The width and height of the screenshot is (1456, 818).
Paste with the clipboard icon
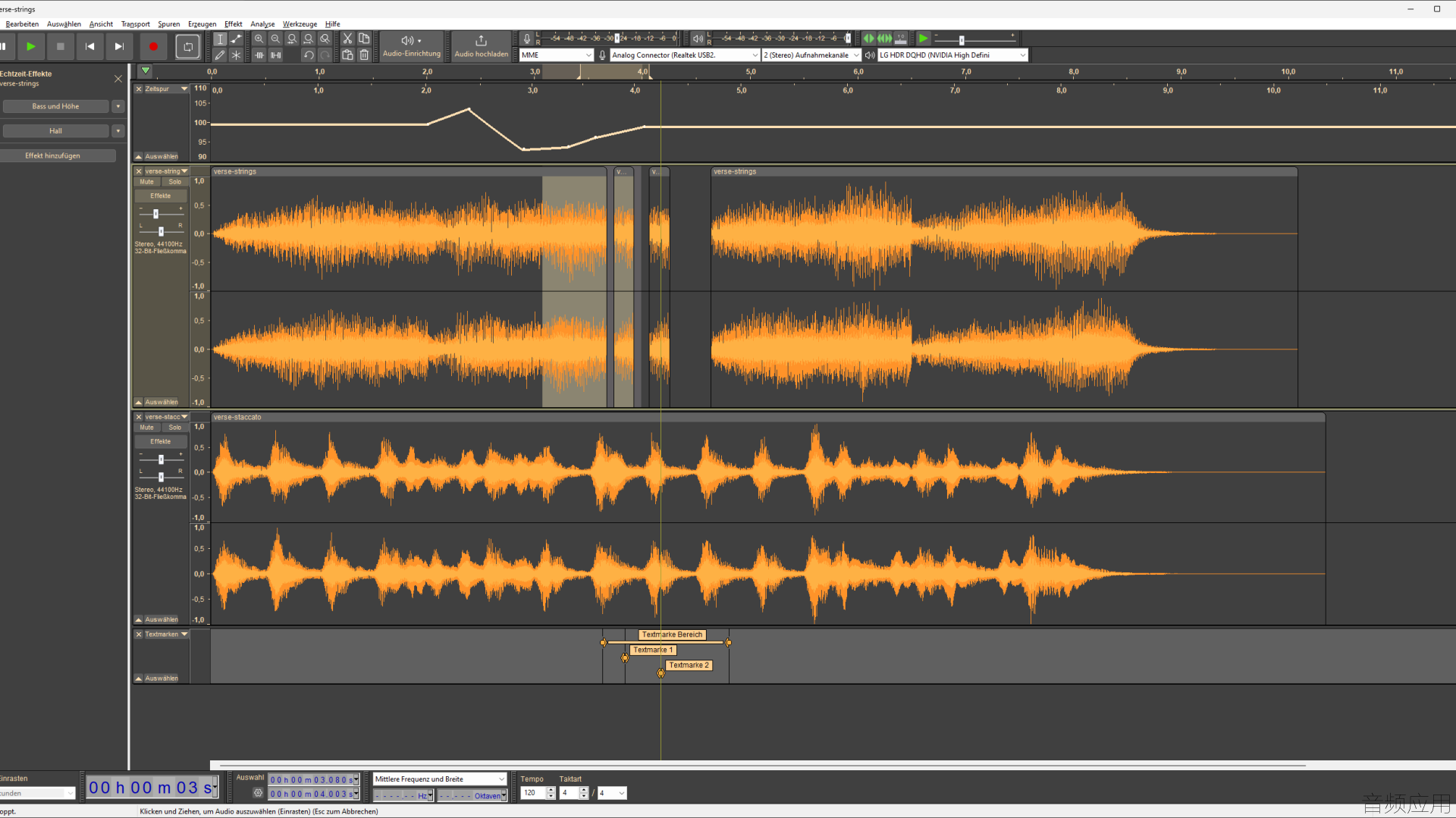pyautogui.click(x=347, y=55)
